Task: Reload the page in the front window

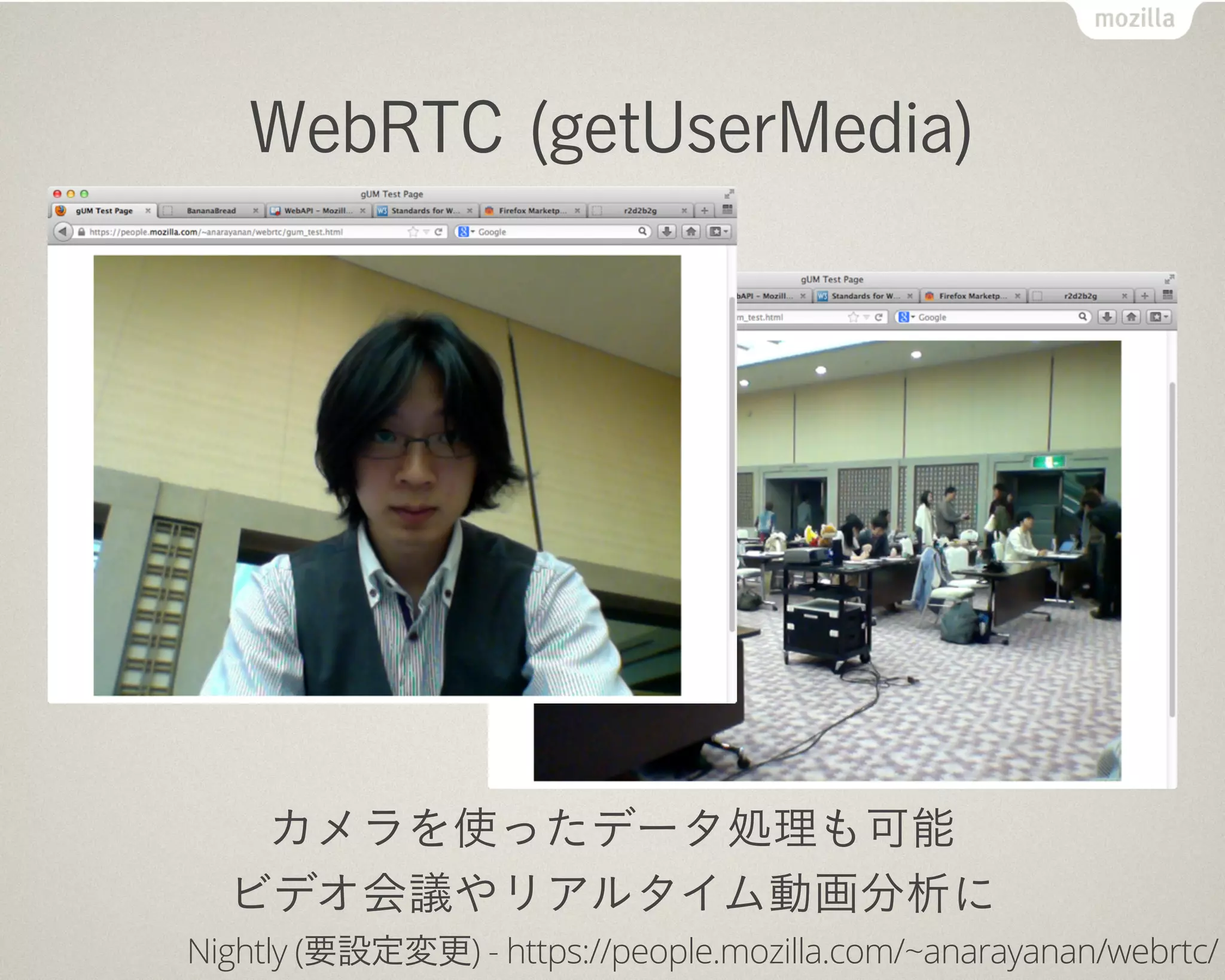Action: [x=438, y=232]
